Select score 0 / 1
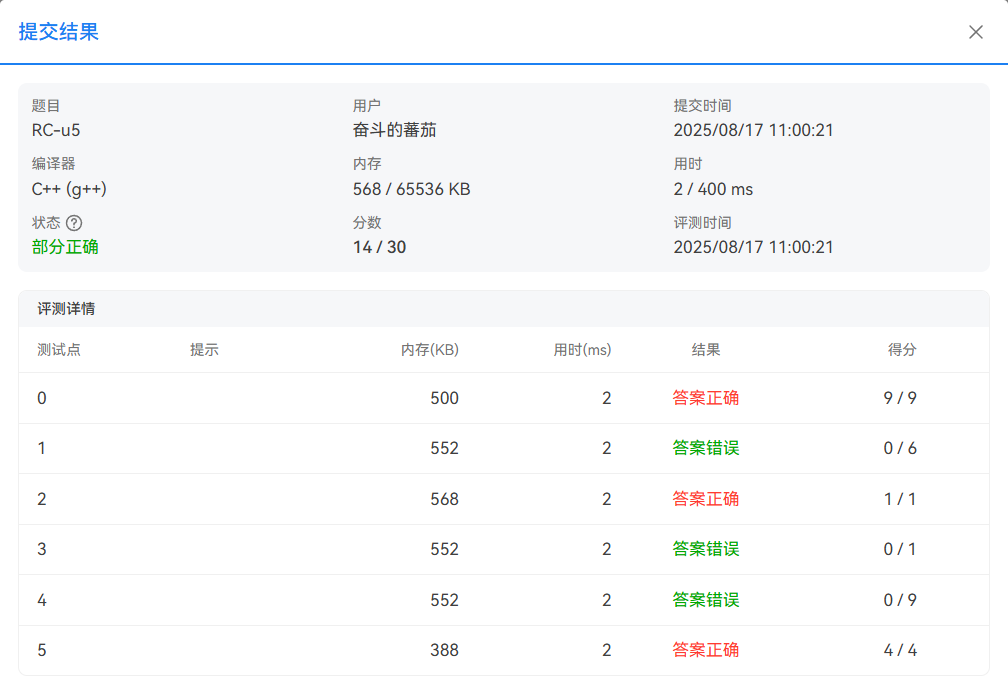Image resolution: width=1008 pixels, height=684 pixels. click(x=900, y=549)
